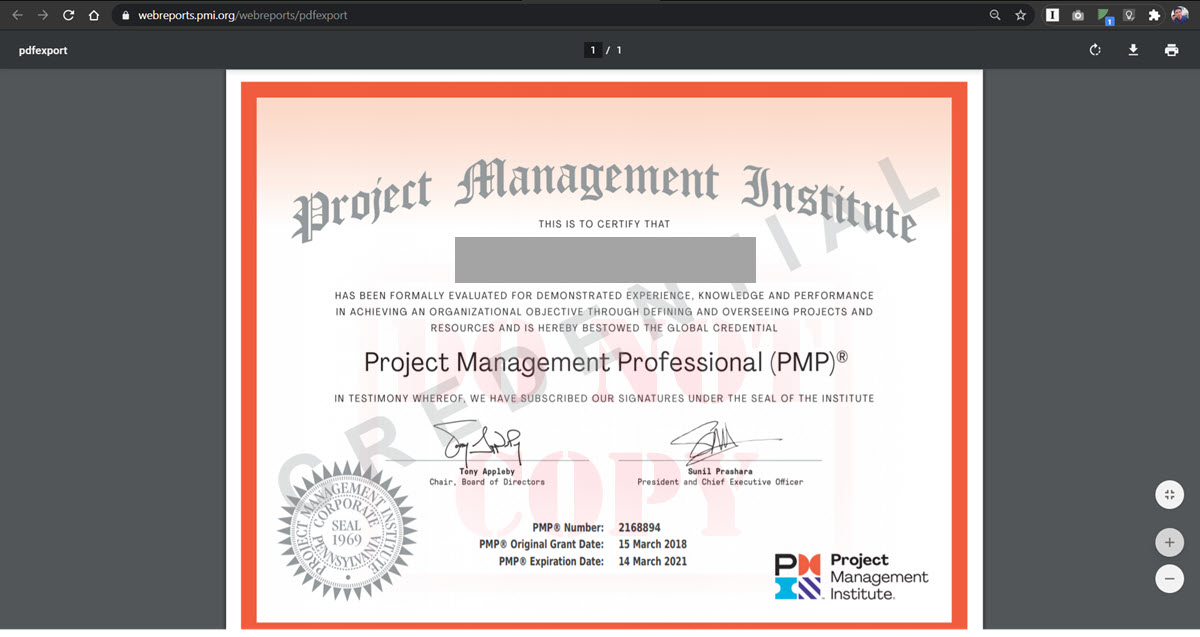
Task: Rotate the PDF clockwise
Action: 1096,50
